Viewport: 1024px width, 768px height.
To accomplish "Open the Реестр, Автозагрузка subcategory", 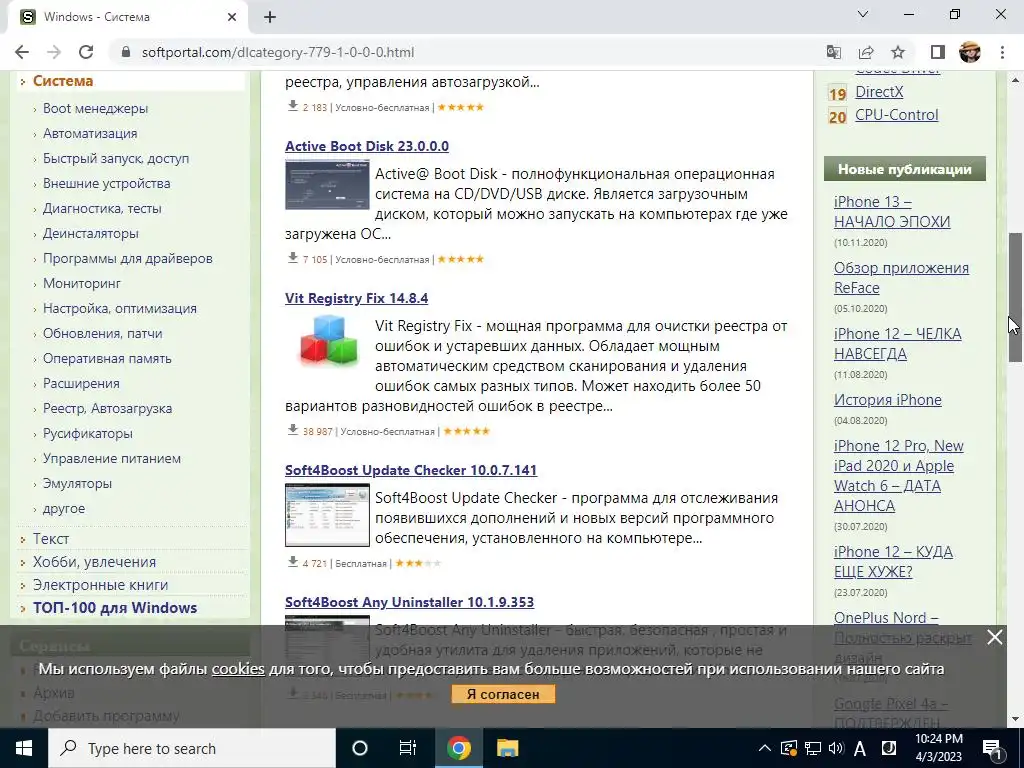I will (x=108, y=408).
